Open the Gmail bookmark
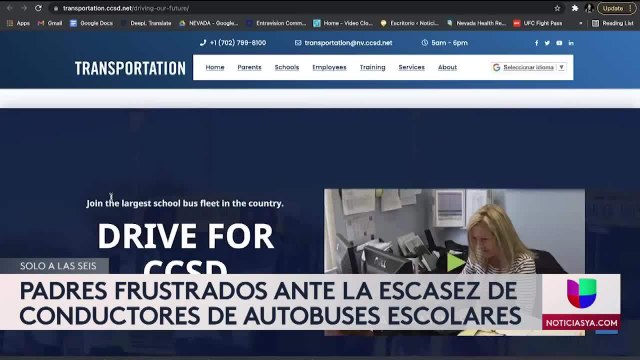Image resolution: width=640 pixels, height=360 pixels. (x=50, y=23)
